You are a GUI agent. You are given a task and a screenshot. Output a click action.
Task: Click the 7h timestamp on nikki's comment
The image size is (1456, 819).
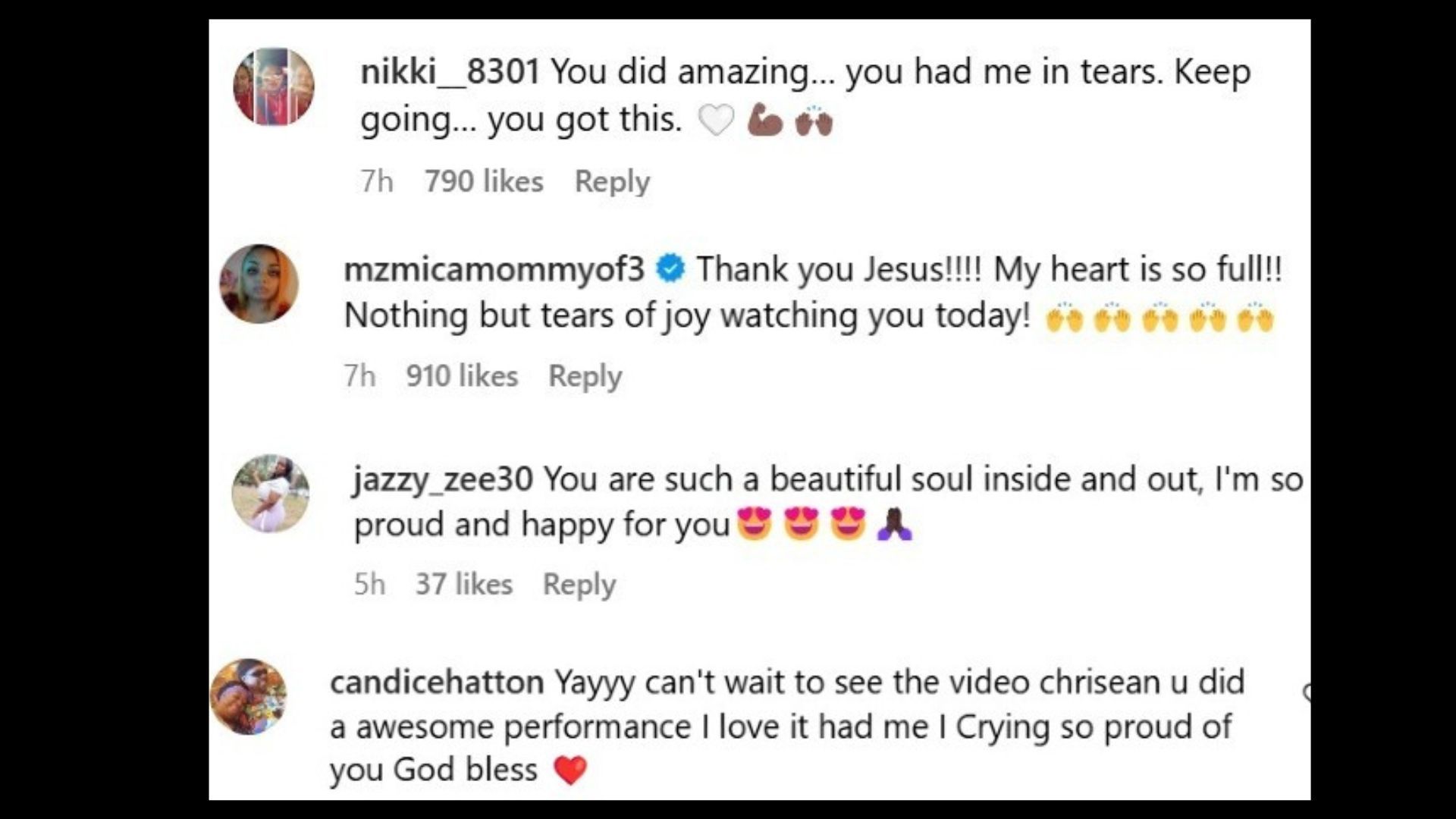tap(377, 182)
